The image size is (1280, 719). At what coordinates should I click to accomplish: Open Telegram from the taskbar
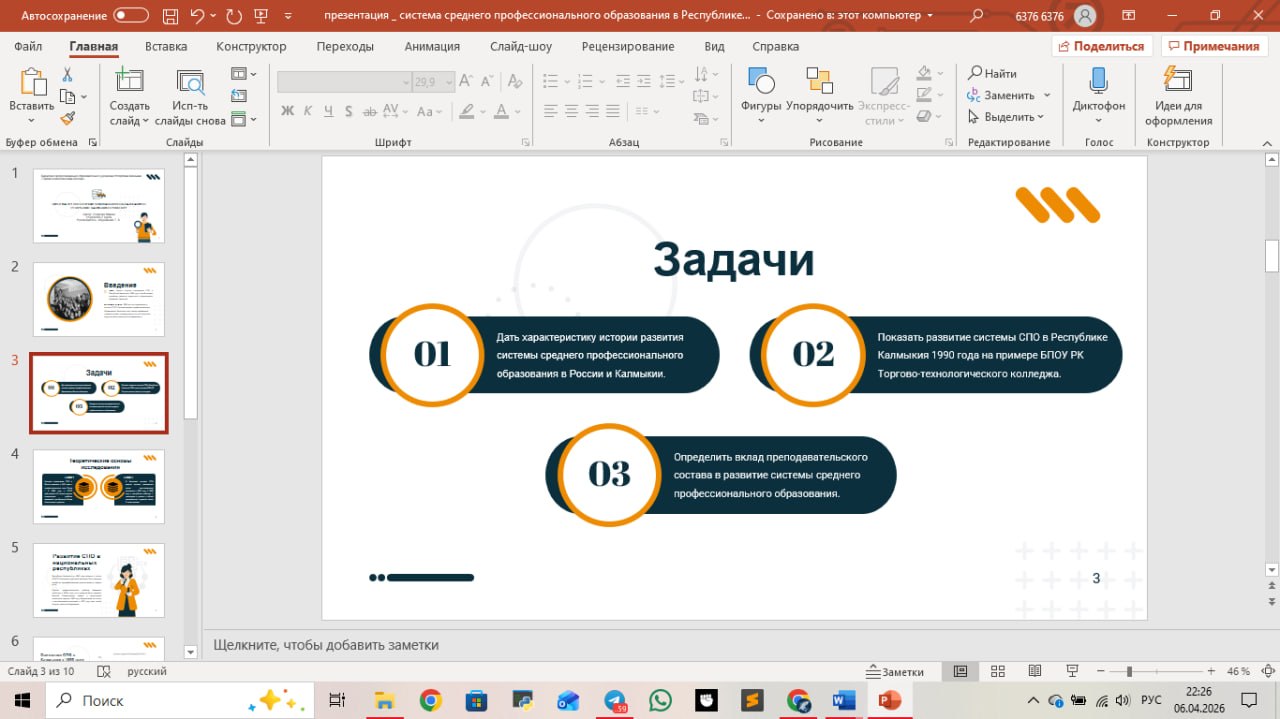(x=616, y=700)
